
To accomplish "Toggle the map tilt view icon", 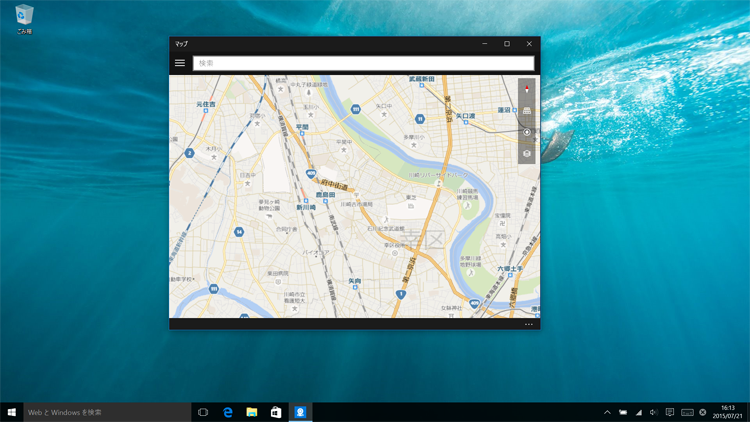I will coord(527,111).
